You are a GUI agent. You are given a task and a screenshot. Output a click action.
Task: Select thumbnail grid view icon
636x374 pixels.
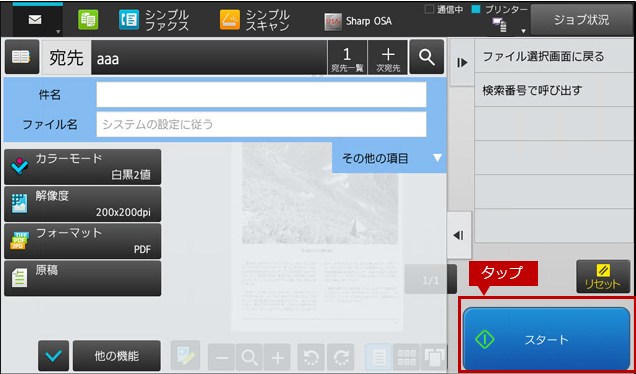pos(406,357)
